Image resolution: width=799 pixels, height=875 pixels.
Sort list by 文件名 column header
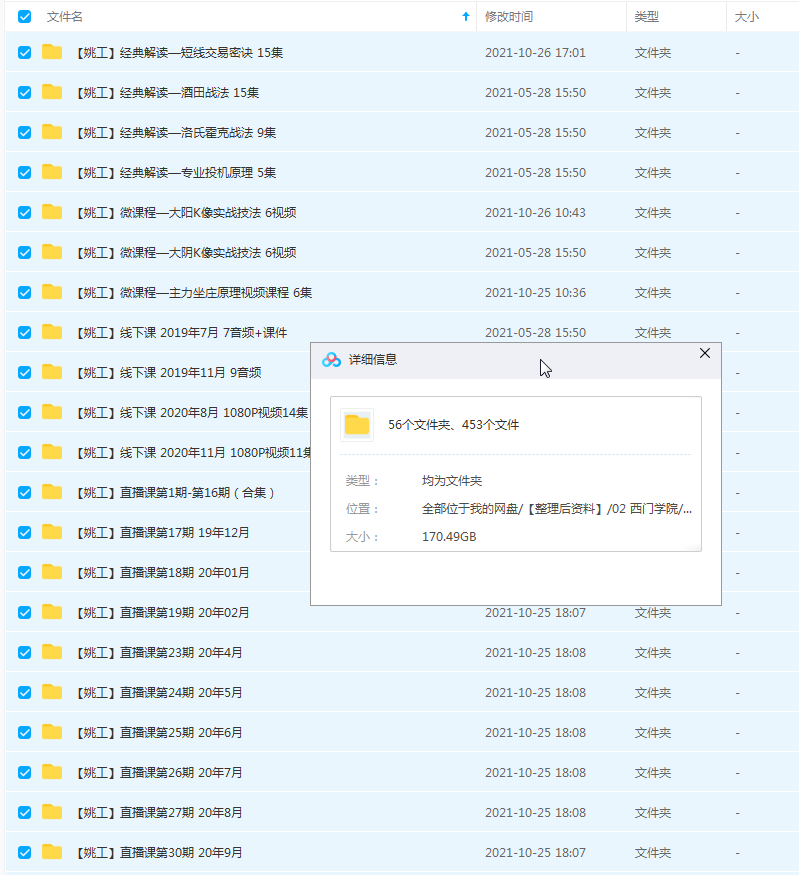tap(65, 17)
